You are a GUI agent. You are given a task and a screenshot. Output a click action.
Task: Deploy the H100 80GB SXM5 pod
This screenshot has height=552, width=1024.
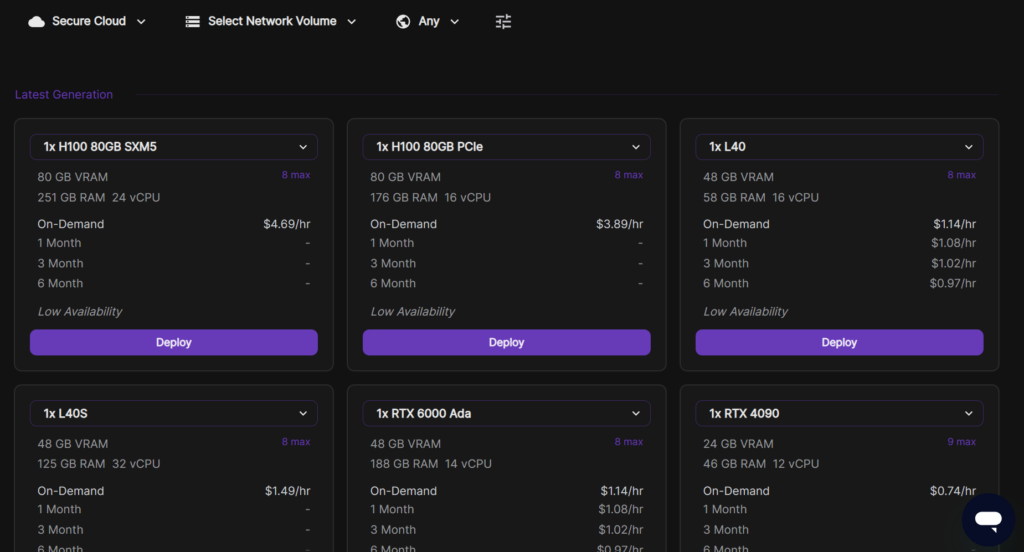(x=173, y=342)
